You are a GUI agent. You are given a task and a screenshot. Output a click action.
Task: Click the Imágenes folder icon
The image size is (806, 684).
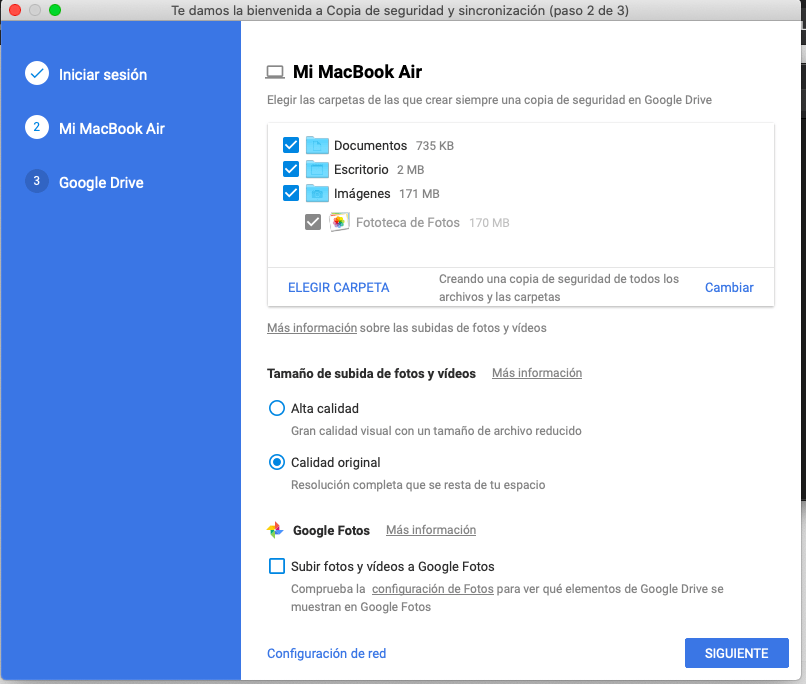317,193
